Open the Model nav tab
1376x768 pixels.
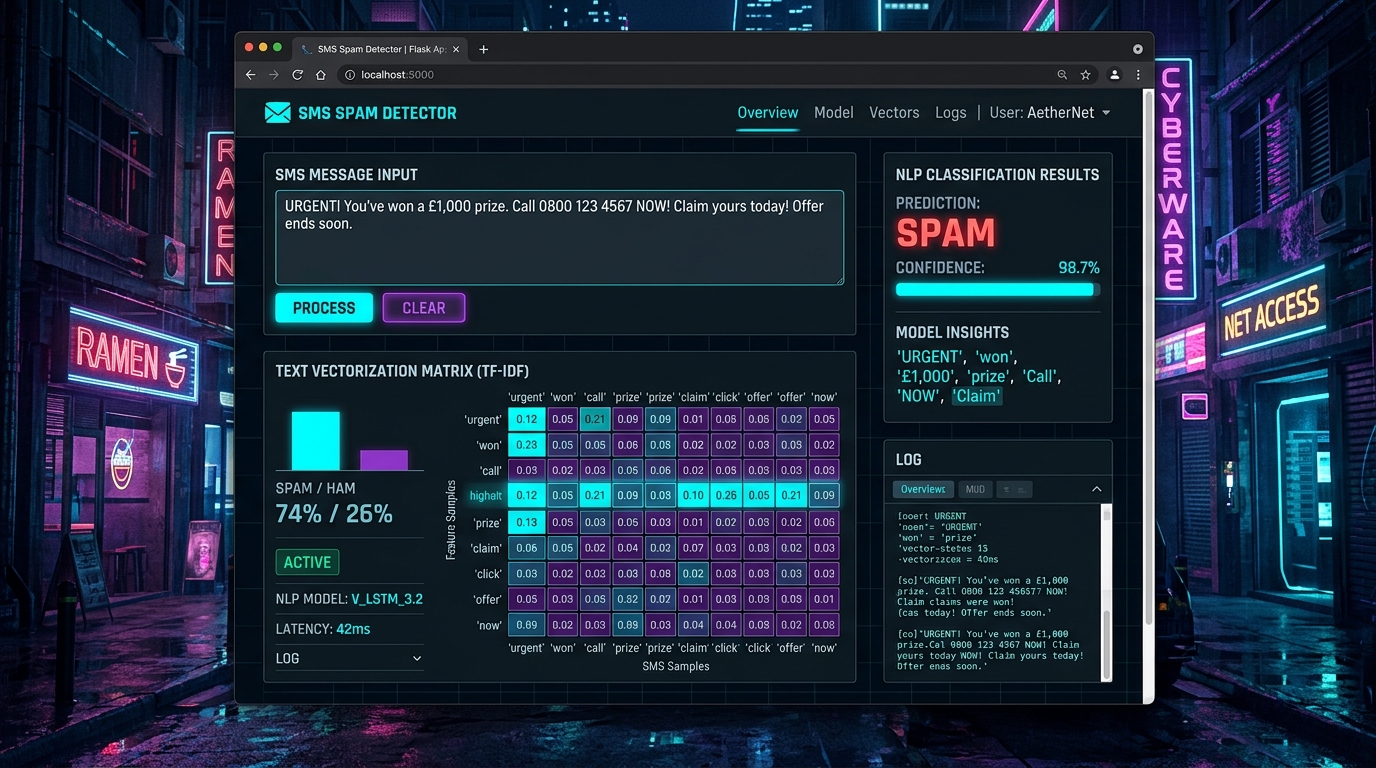[x=833, y=113]
